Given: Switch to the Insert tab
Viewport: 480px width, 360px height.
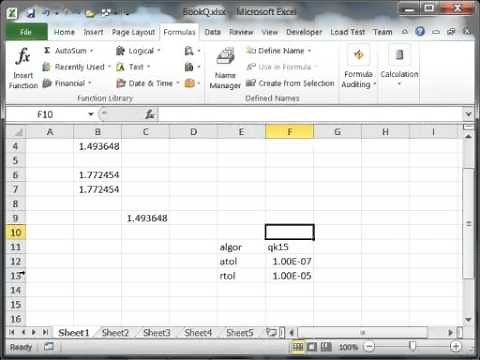Looking at the screenshot, I should click(93, 32).
